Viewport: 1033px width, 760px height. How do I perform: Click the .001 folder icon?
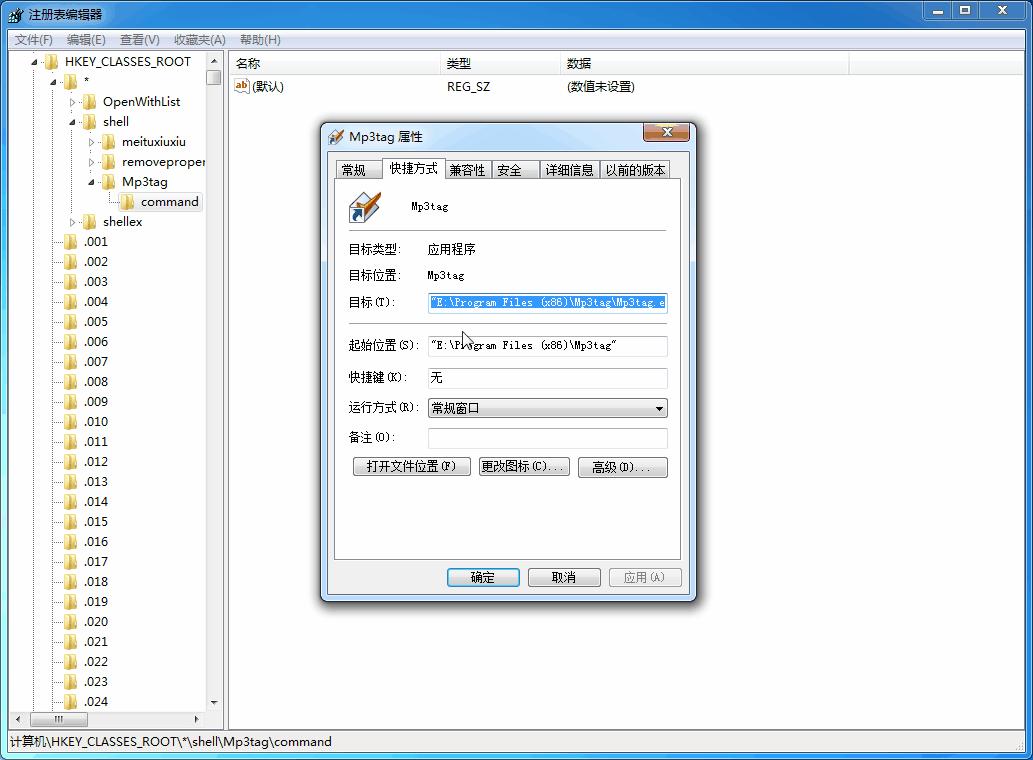coord(70,242)
